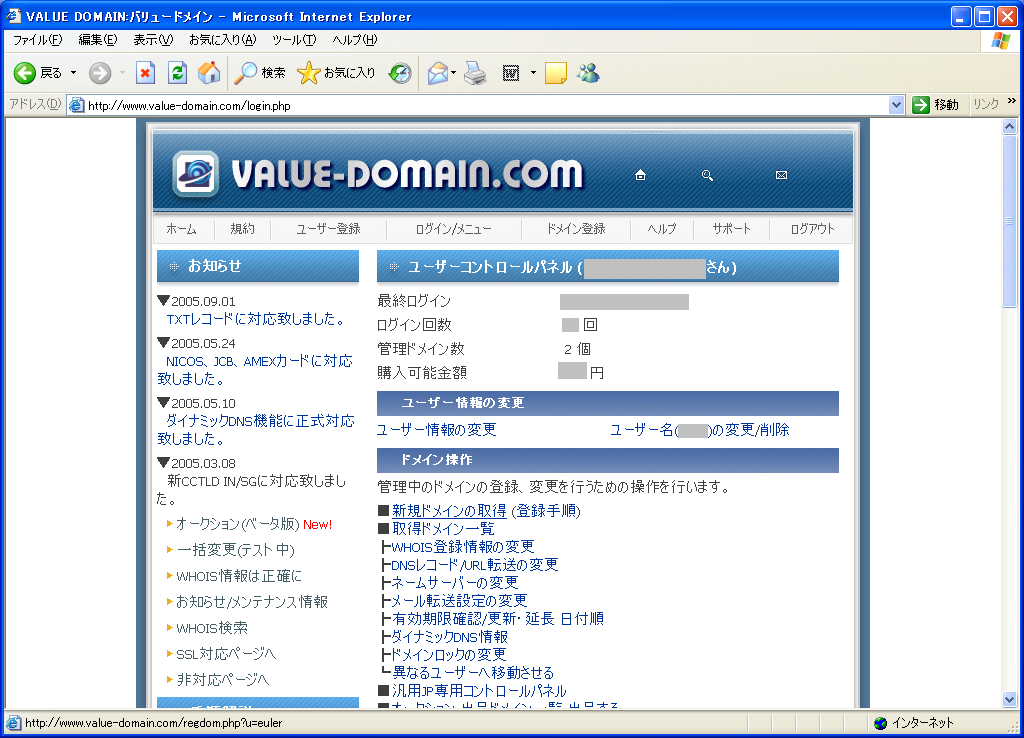
Task: Click the ユーザー情報の変更 link
Action: click(437, 430)
